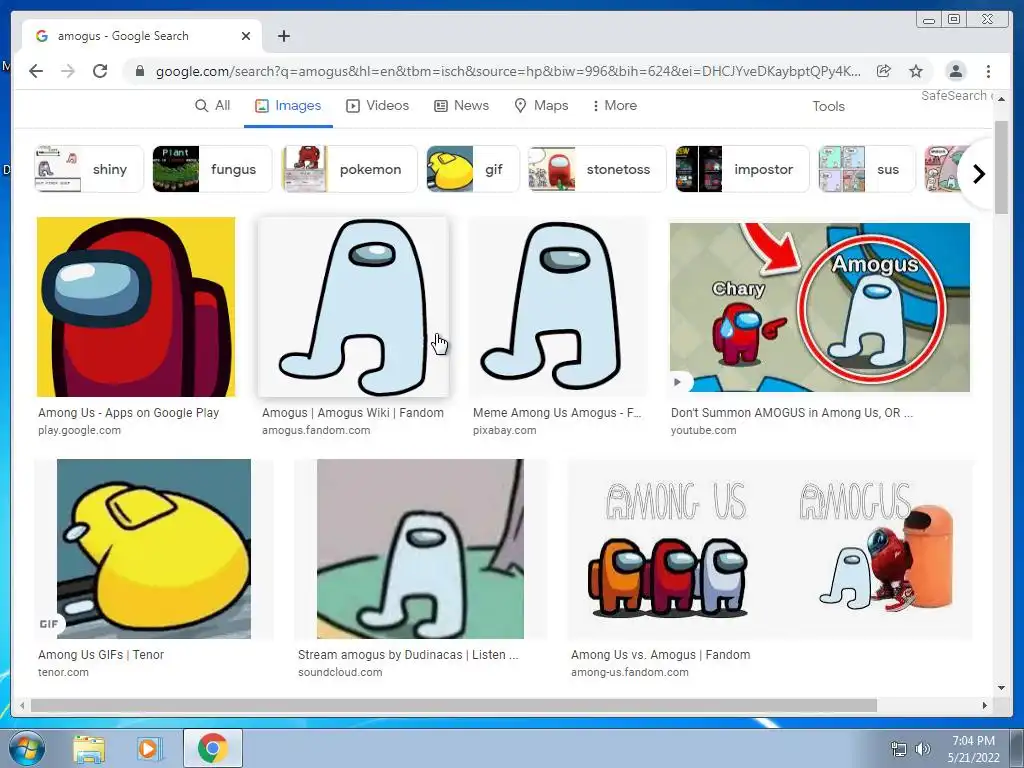
Task: Show more suggestion chips with right chevron
Action: [978, 174]
